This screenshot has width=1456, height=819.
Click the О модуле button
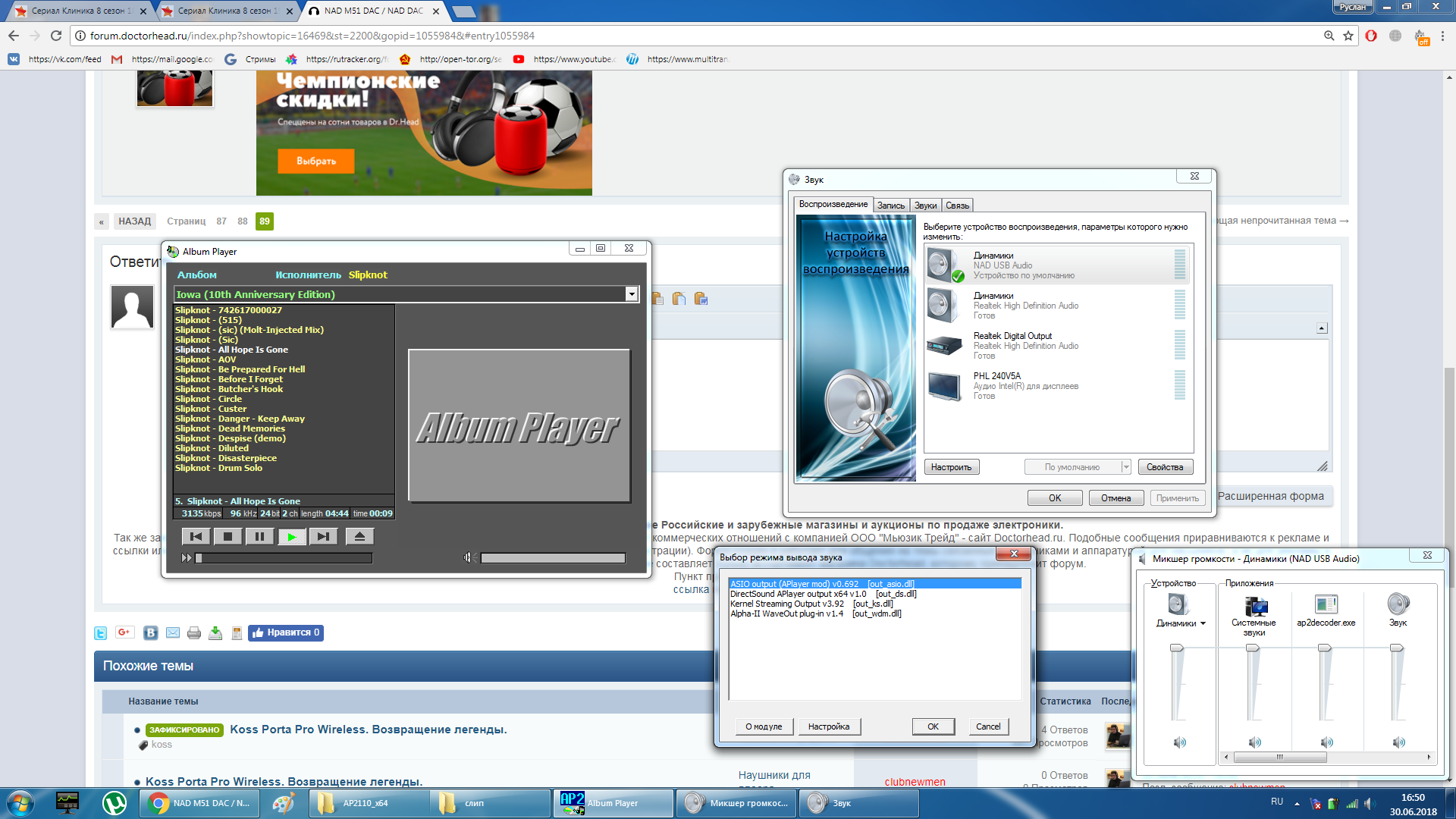764,726
